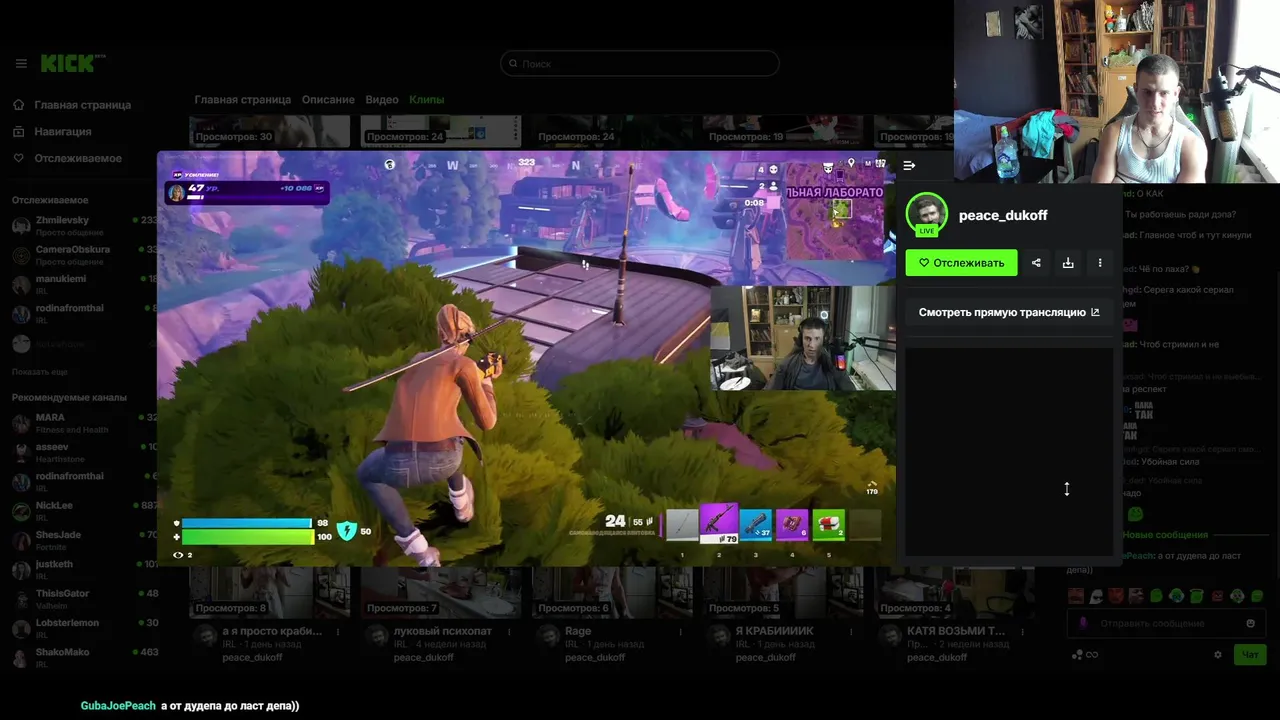
Task: Switch to the Клипы channel tab
Action: [x=426, y=100]
